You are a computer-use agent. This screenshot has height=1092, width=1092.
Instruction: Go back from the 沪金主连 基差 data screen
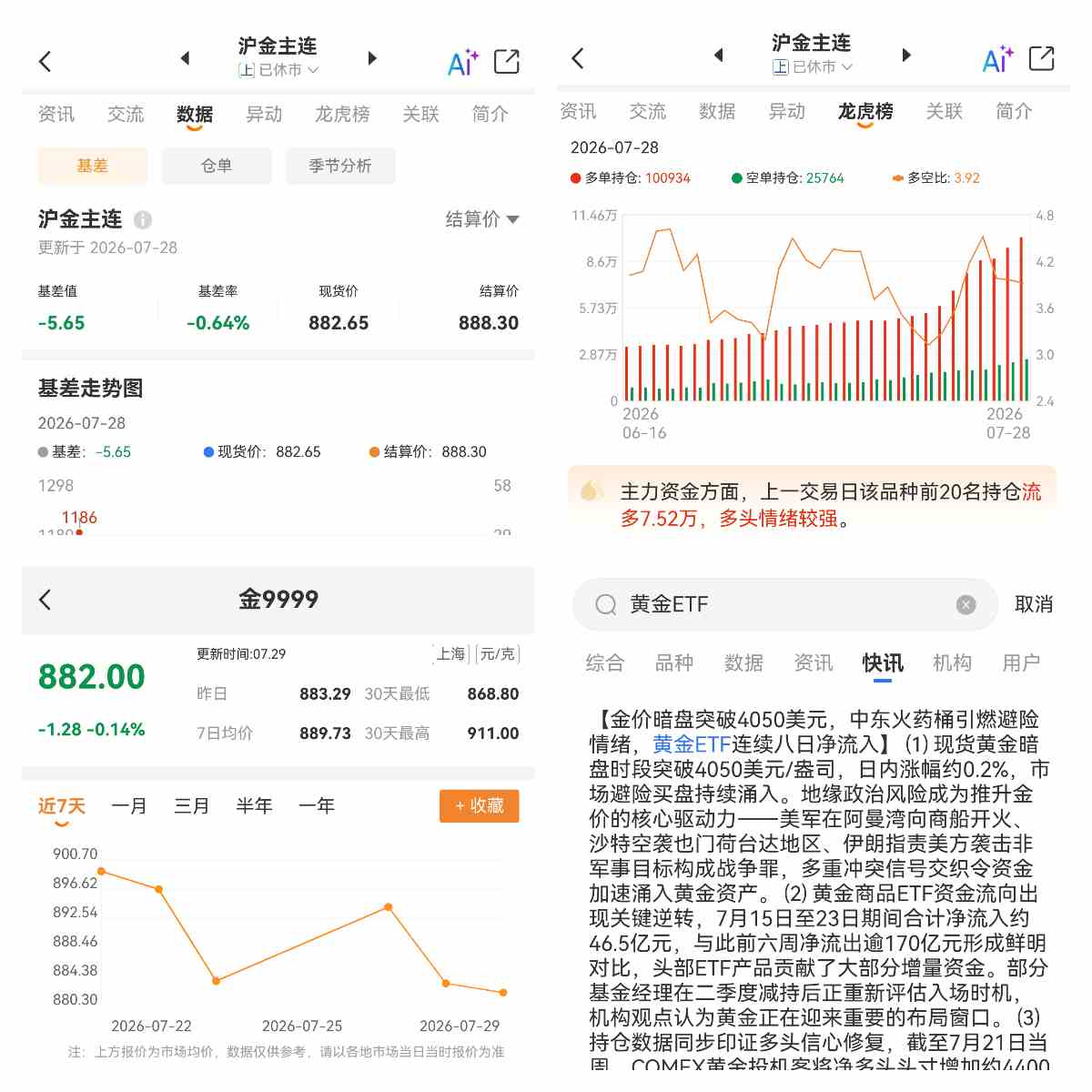coord(45,61)
